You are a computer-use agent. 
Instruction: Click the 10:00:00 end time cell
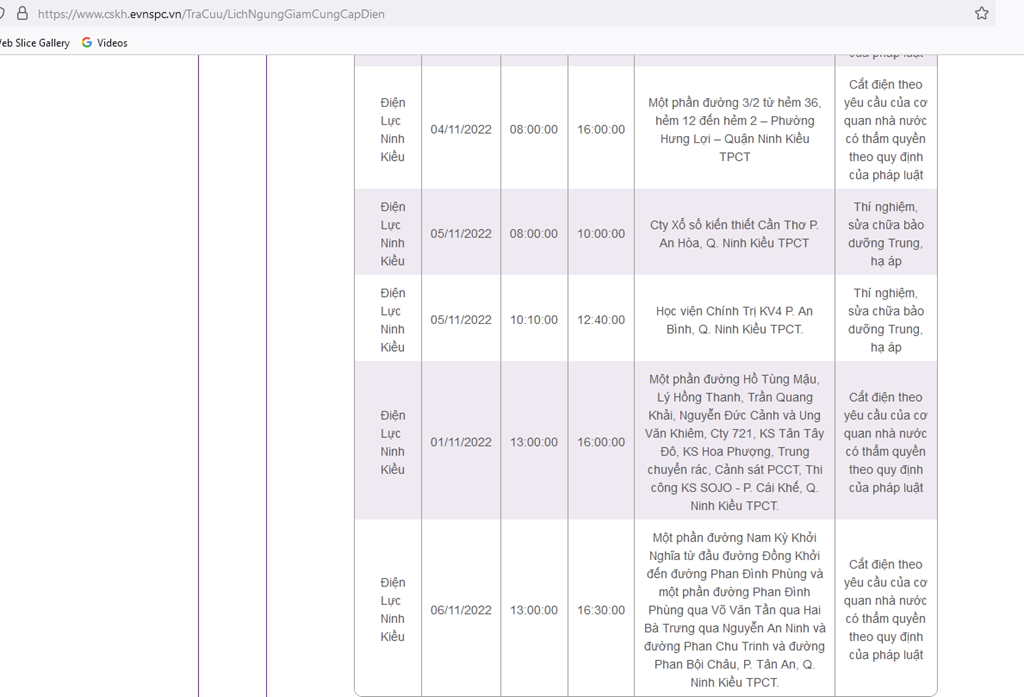tap(601, 234)
